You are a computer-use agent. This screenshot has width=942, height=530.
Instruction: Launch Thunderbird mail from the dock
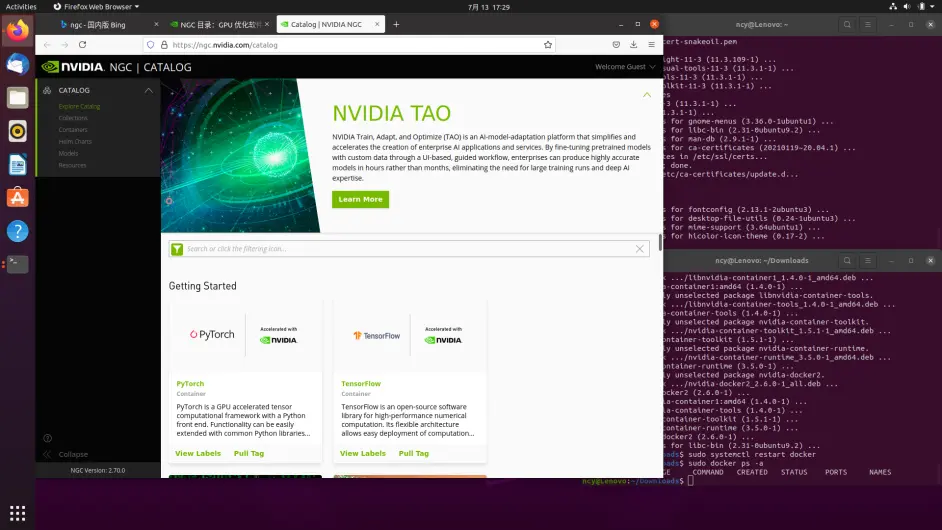click(x=17, y=64)
